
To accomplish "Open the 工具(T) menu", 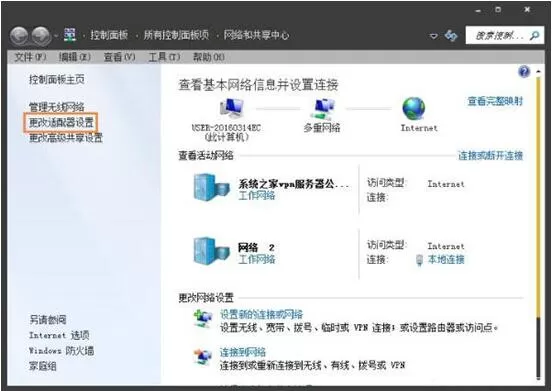I will [164, 57].
